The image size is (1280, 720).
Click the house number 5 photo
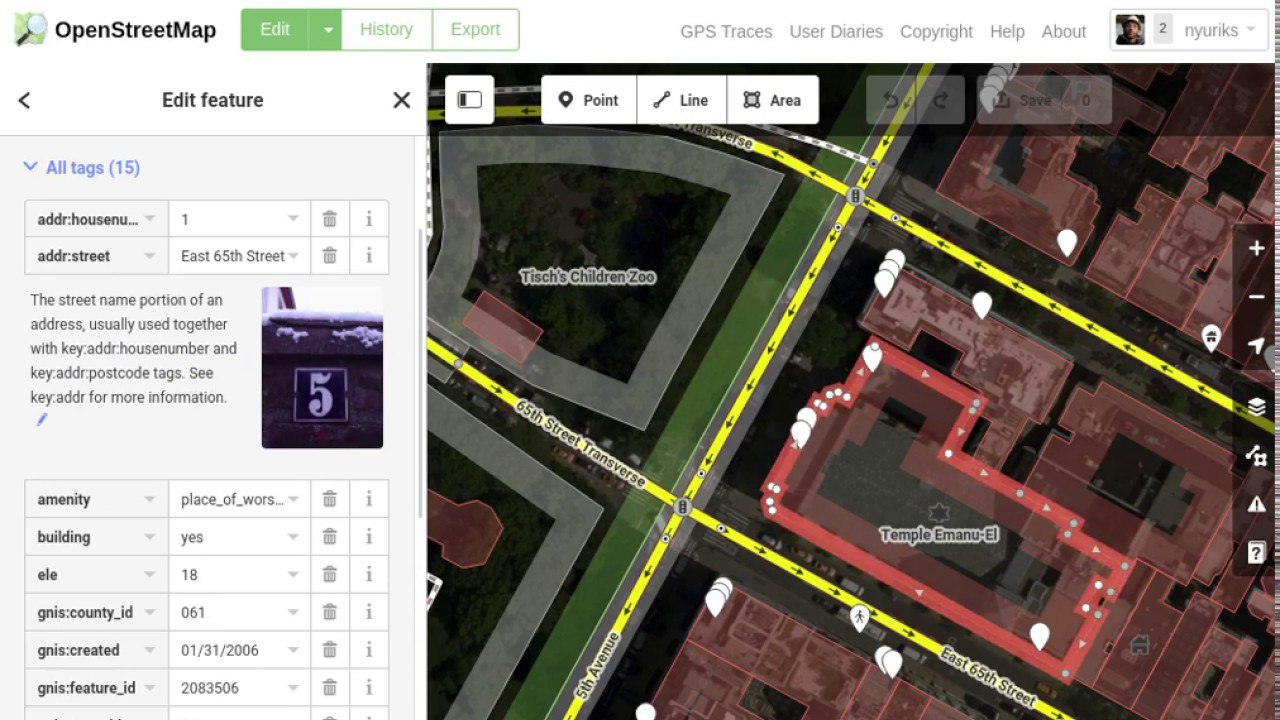[x=322, y=368]
